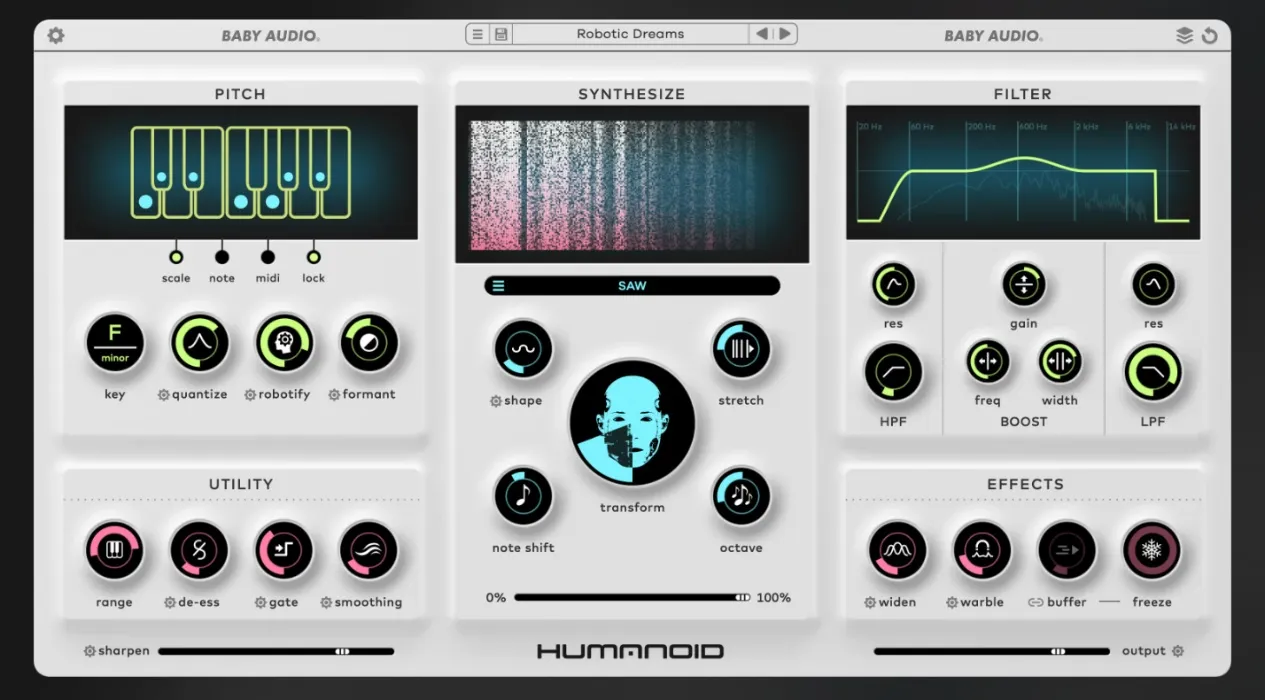Click the HUMANOID logo
1265x700 pixels.
coord(630,651)
